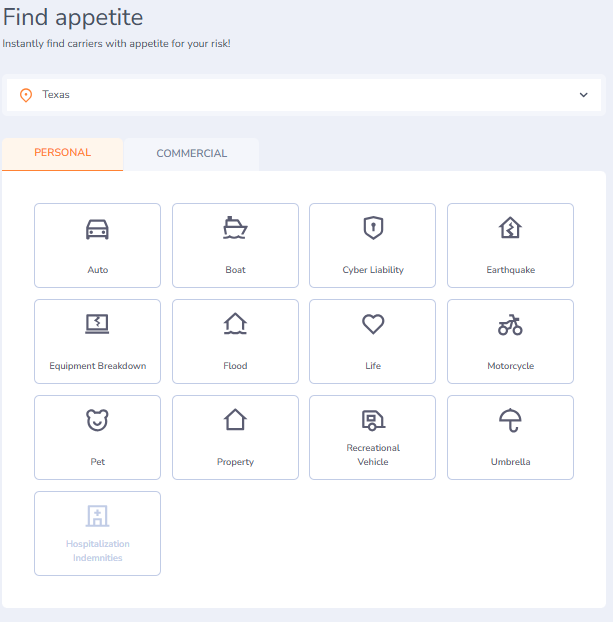This screenshot has width=613, height=622.
Task: Select the Recreational Vehicle trailer icon
Action: tap(372, 420)
